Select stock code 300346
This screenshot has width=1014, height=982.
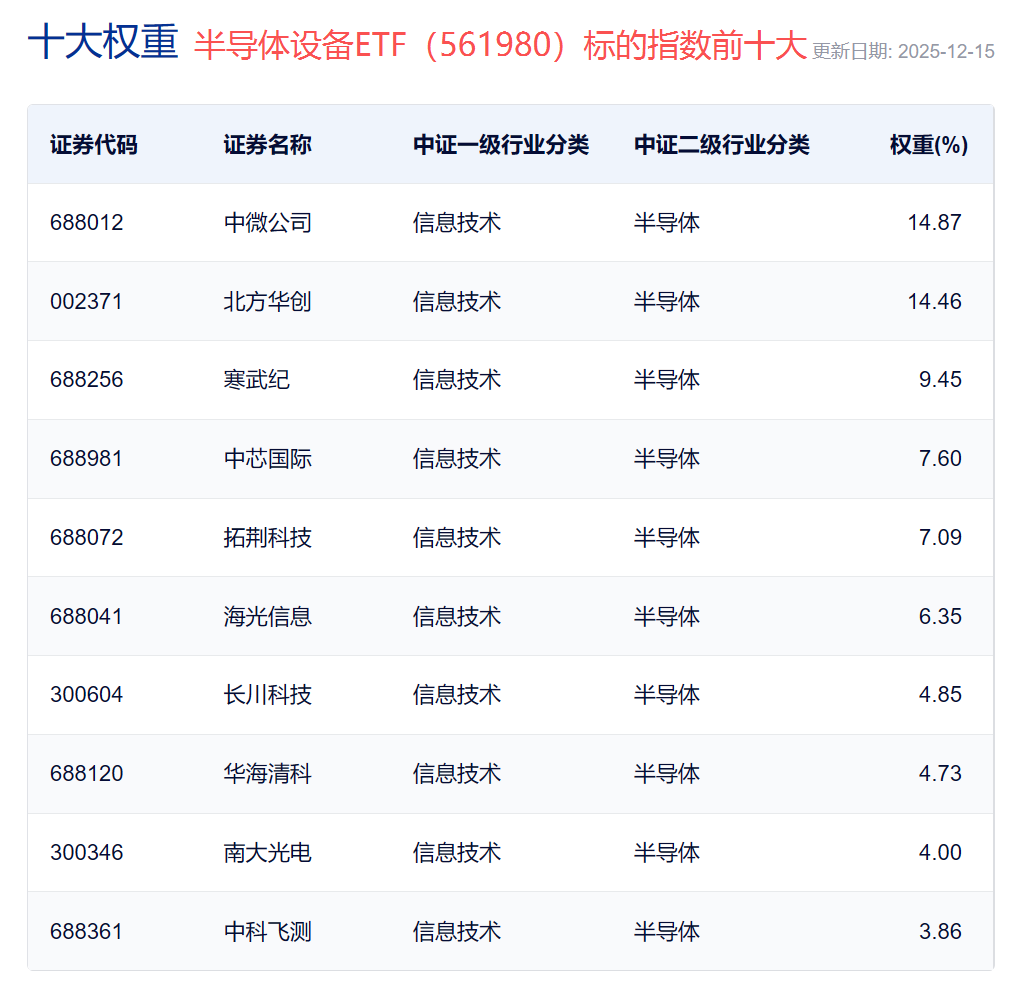click(x=87, y=853)
